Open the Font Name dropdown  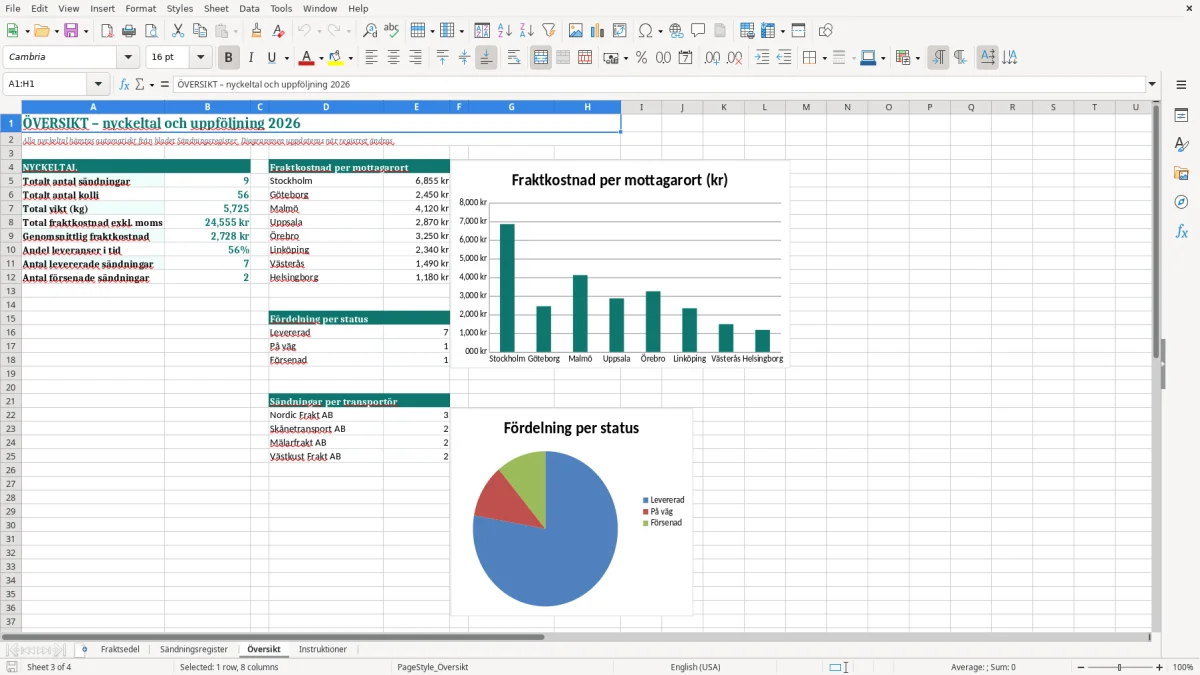(x=128, y=58)
